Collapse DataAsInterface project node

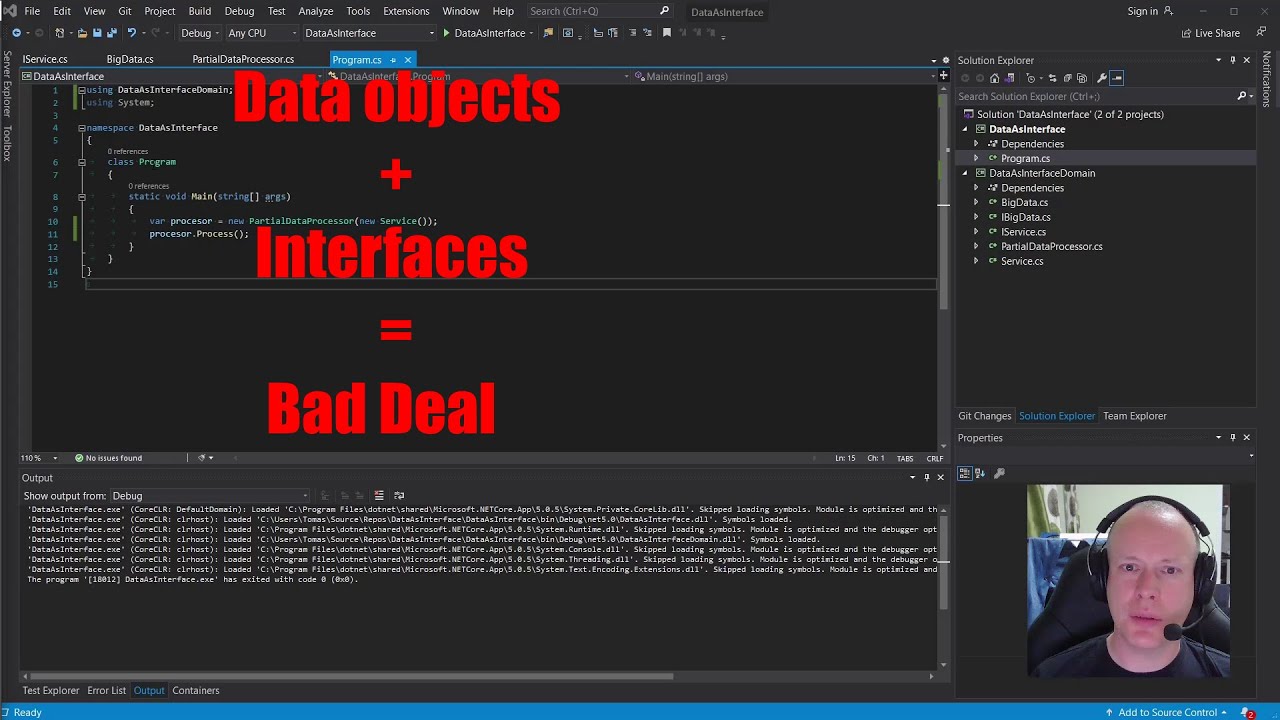[x=966, y=129]
